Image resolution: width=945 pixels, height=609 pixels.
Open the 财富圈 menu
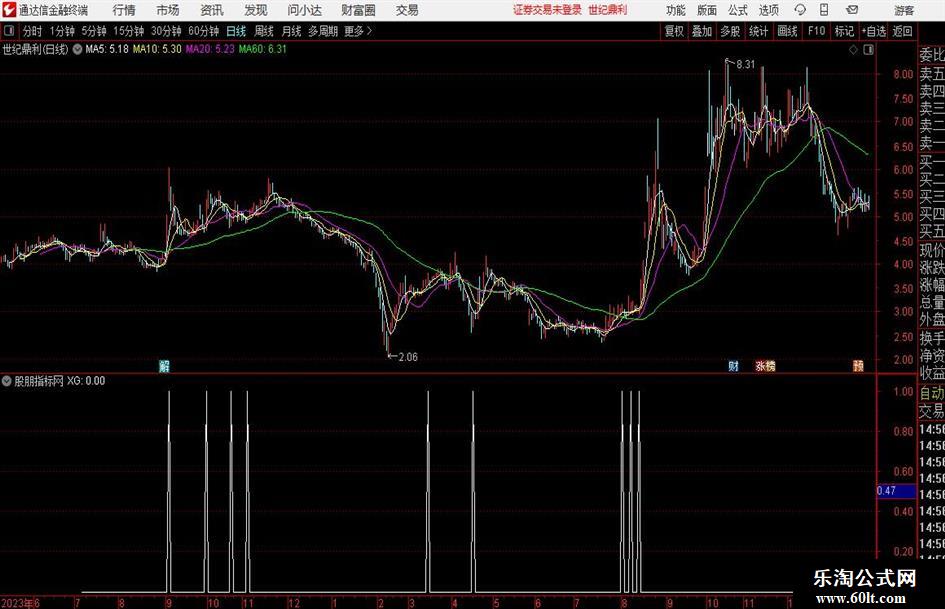(x=358, y=10)
